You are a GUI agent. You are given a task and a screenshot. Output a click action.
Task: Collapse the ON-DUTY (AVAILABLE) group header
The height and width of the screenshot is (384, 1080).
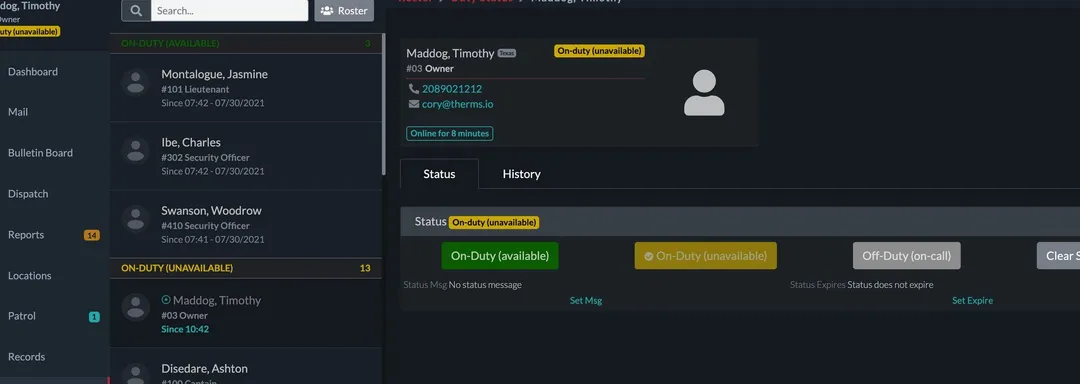click(246, 43)
